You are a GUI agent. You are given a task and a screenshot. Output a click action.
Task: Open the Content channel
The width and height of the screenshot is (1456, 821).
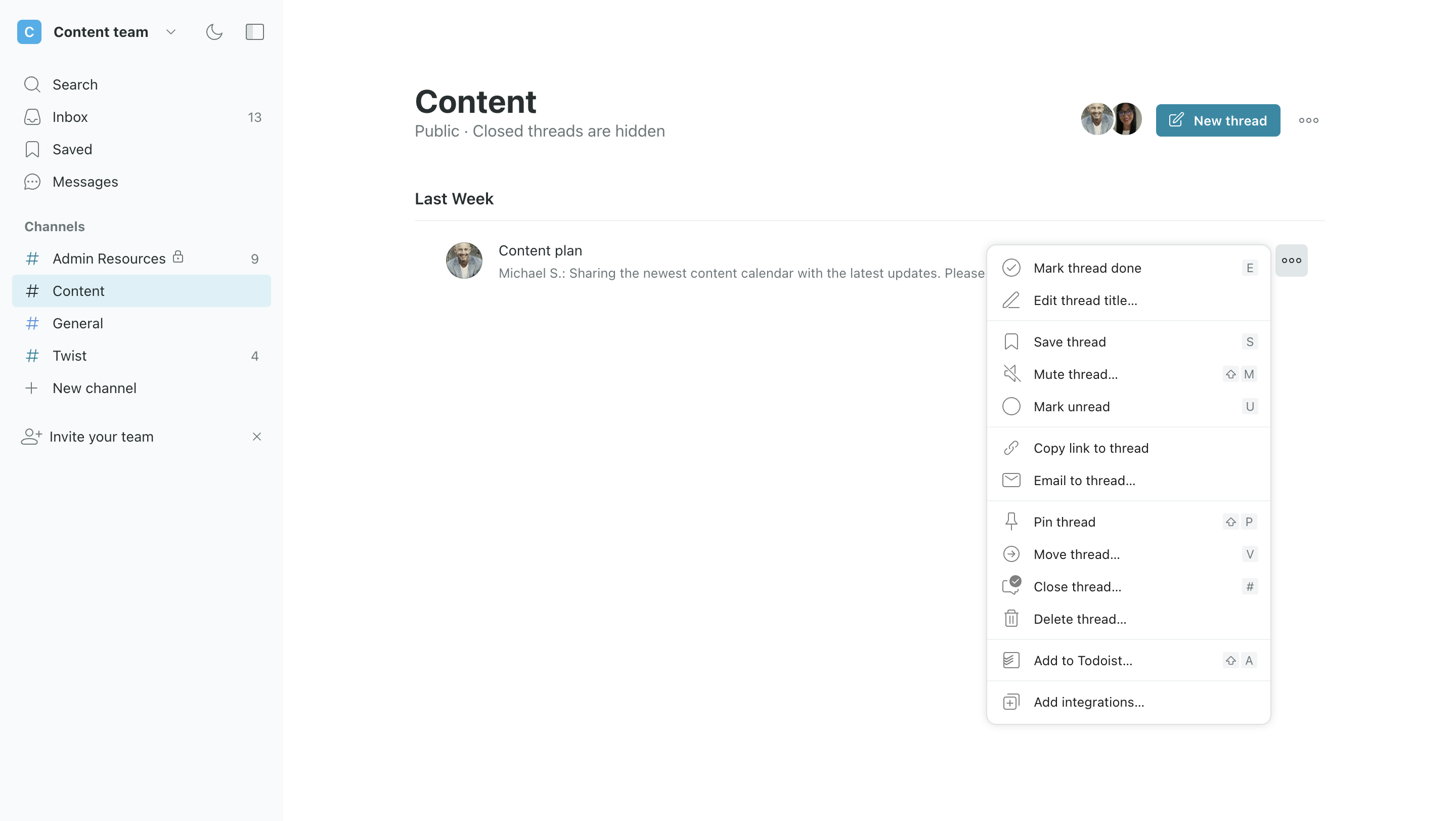coord(78,291)
